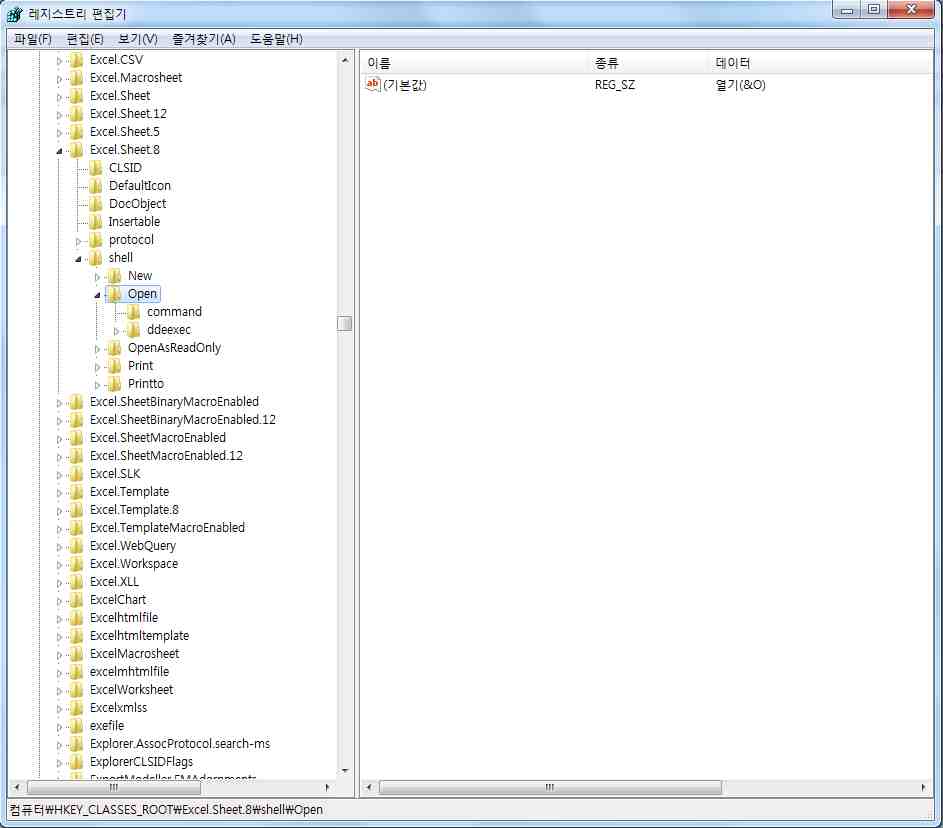Expand the Excel.Workspace key

59,565
